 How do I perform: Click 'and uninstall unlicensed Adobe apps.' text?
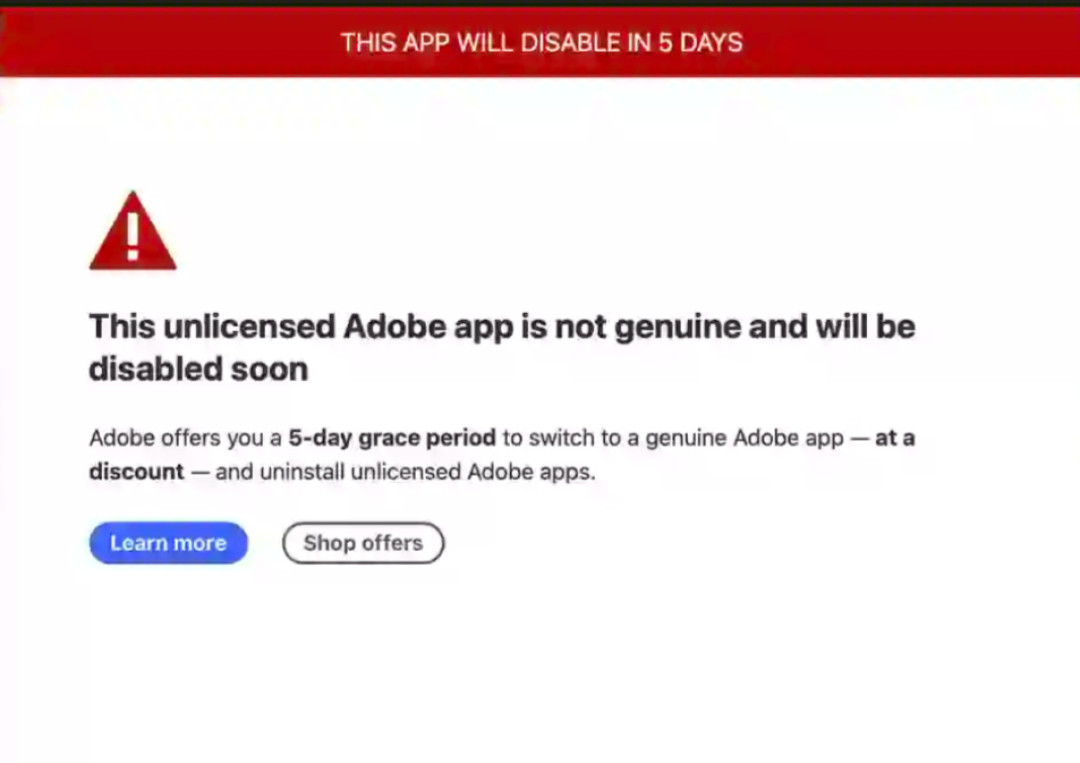(x=405, y=472)
